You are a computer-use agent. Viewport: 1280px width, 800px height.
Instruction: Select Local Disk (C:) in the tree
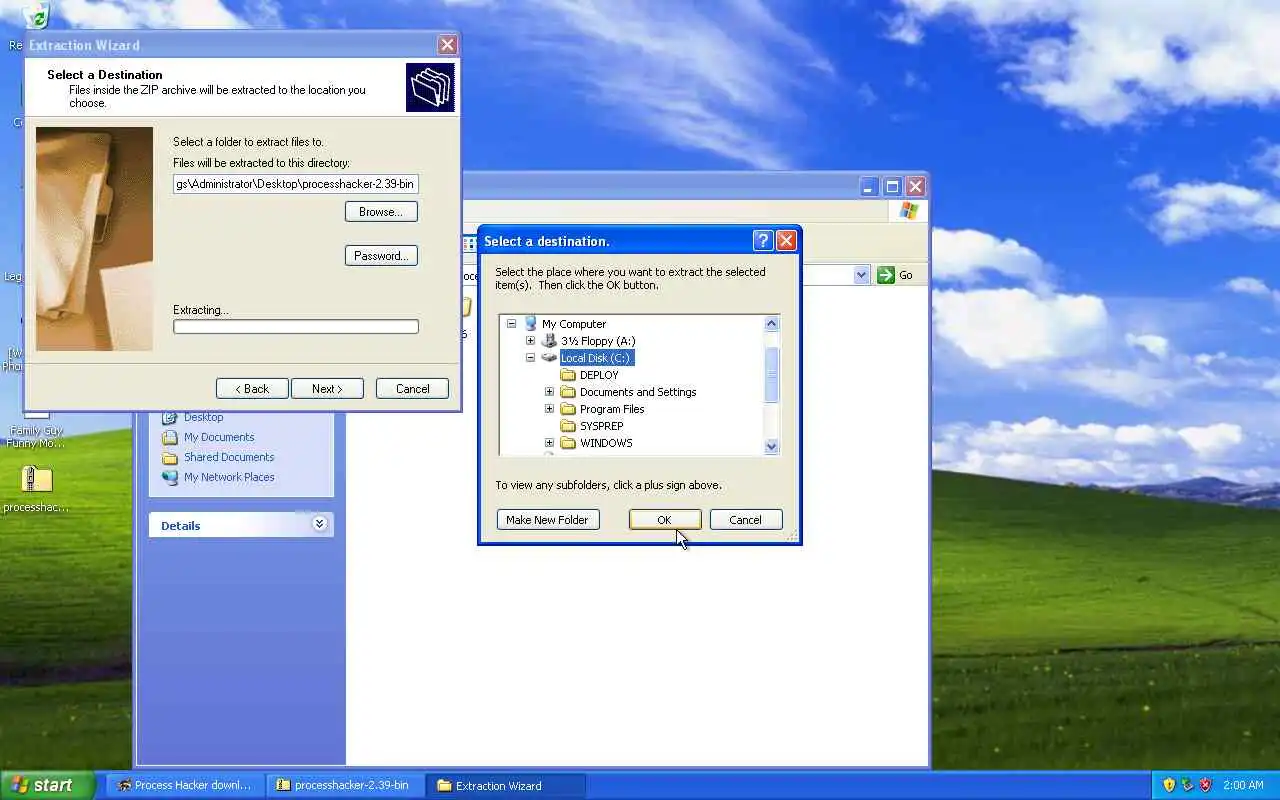pos(597,358)
